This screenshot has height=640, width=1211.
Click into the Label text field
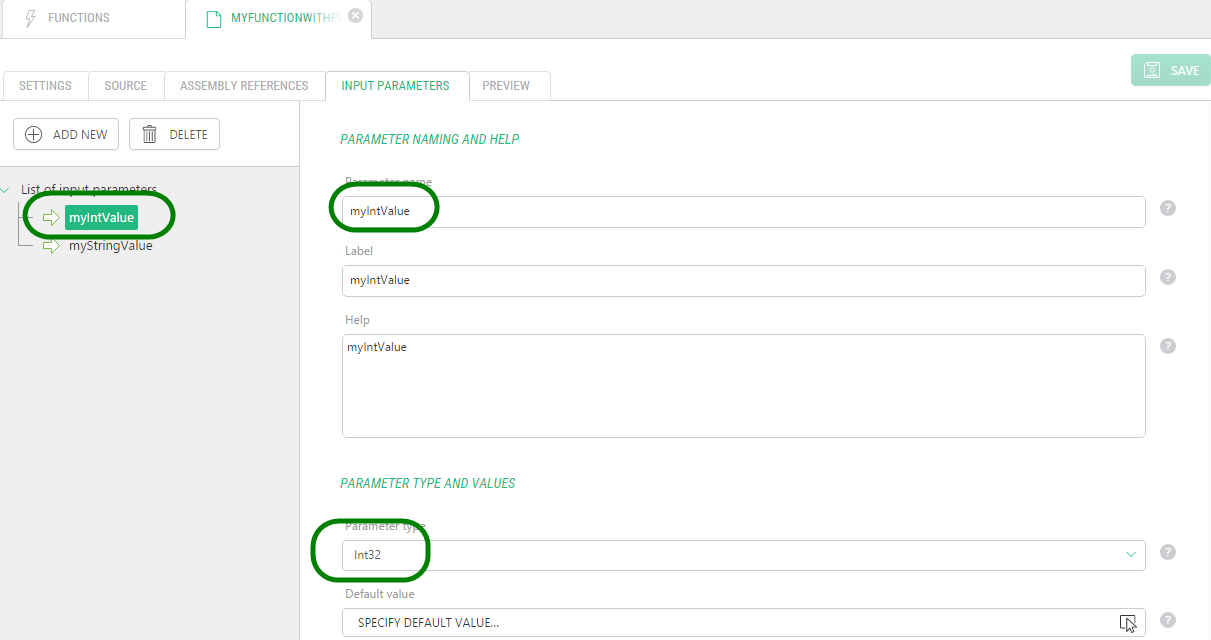coord(742,281)
